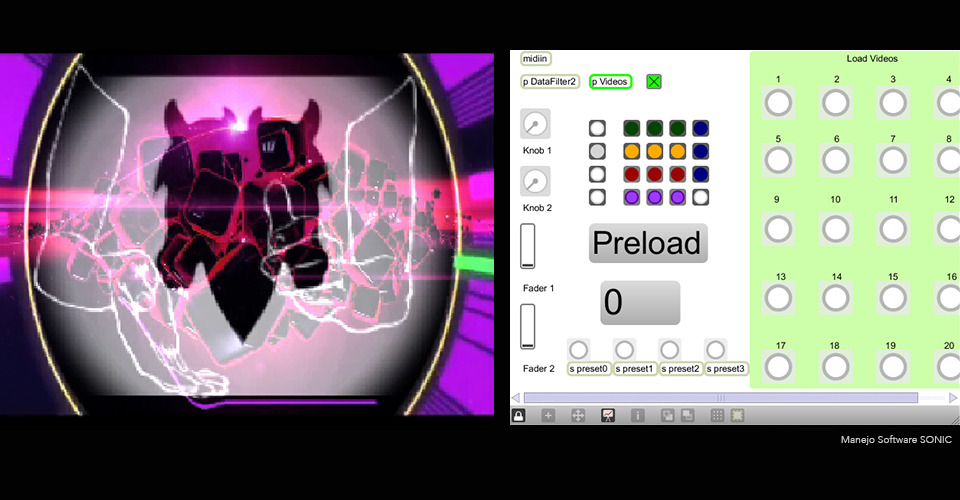Load video slot 1
The image size is (960, 500).
coord(778,103)
